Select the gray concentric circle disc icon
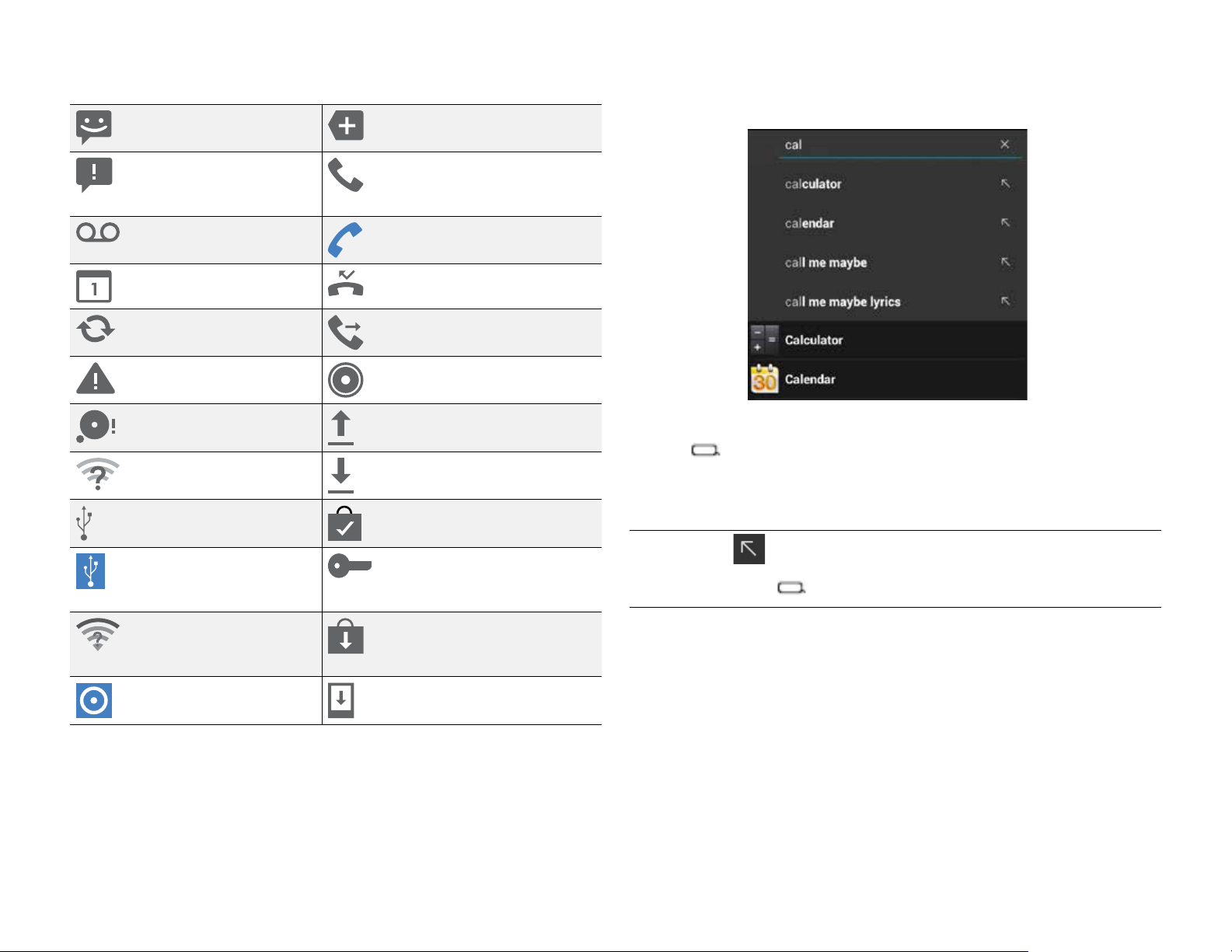The image size is (1232, 952). [x=346, y=380]
